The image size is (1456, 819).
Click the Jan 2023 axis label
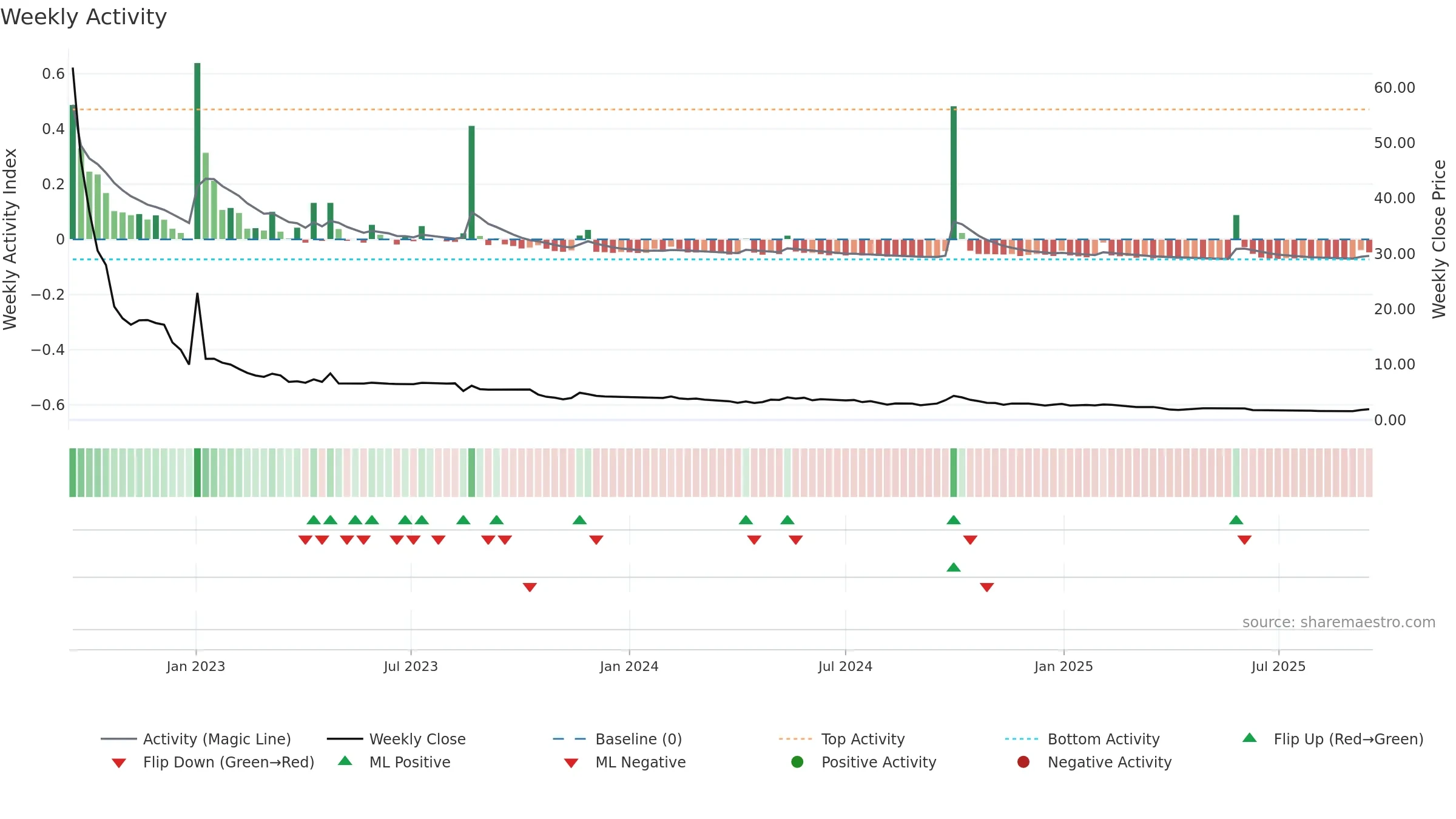point(196,666)
